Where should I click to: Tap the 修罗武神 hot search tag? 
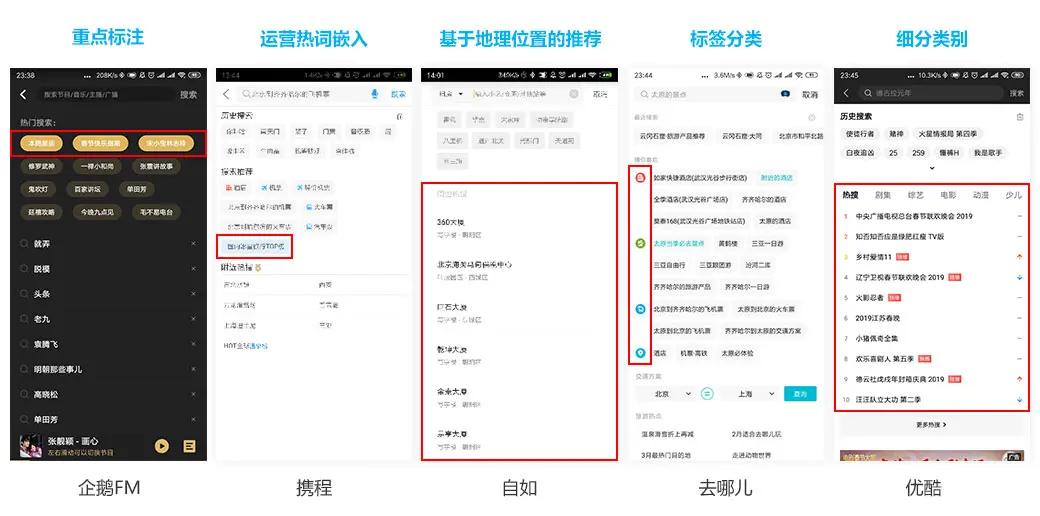[42, 166]
